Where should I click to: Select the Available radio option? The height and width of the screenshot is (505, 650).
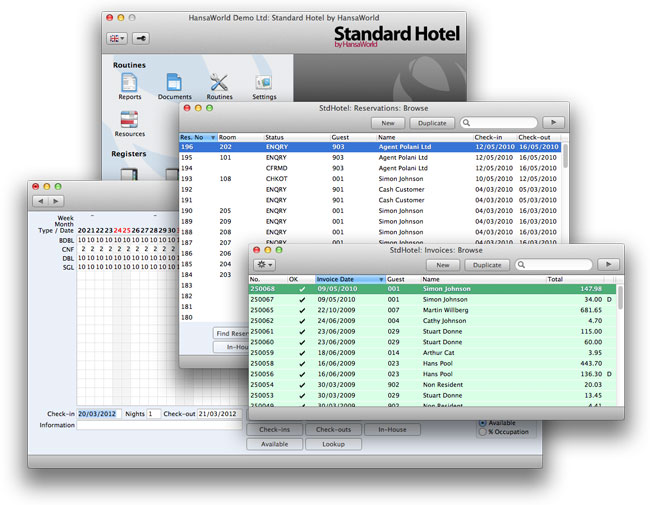click(483, 423)
